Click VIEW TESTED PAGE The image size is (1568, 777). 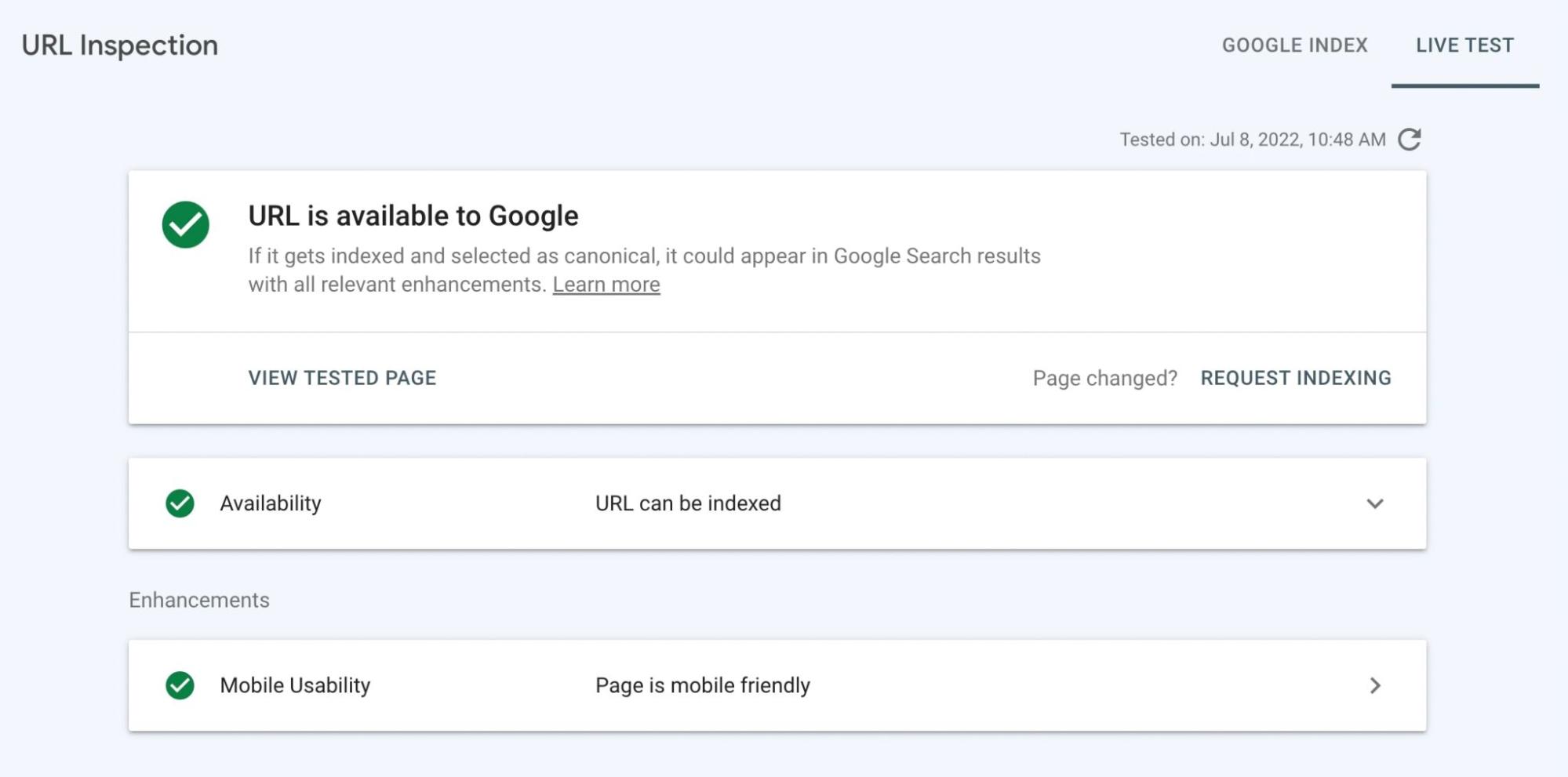click(x=342, y=377)
